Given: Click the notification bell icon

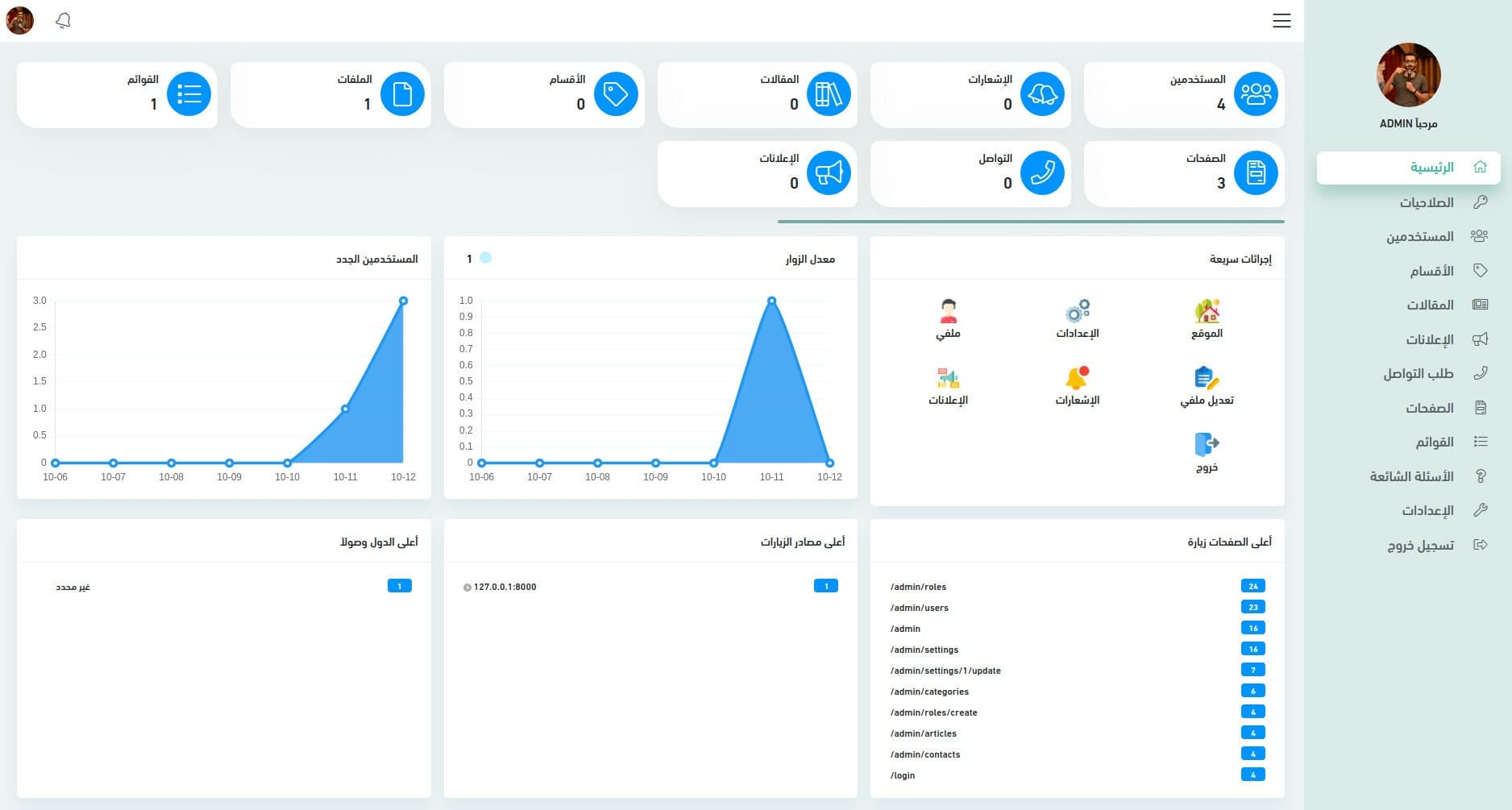Looking at the screenshot, I should (x=63, y=21).
